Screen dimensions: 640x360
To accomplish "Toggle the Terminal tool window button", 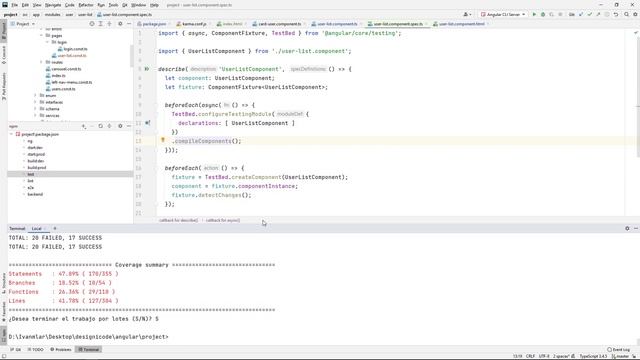I will click(x=89, y=350).
